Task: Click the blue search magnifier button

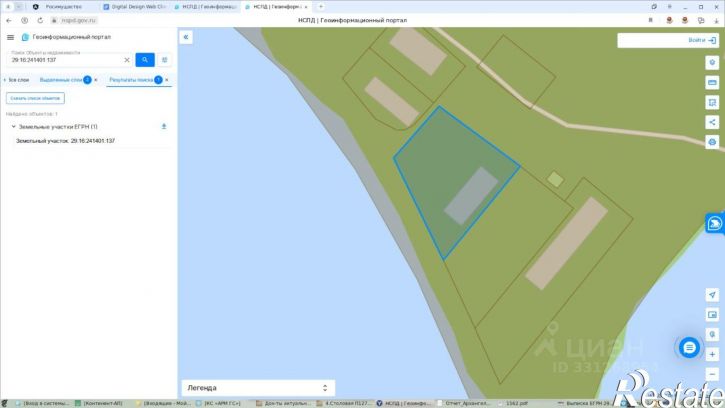Action: 145,60
